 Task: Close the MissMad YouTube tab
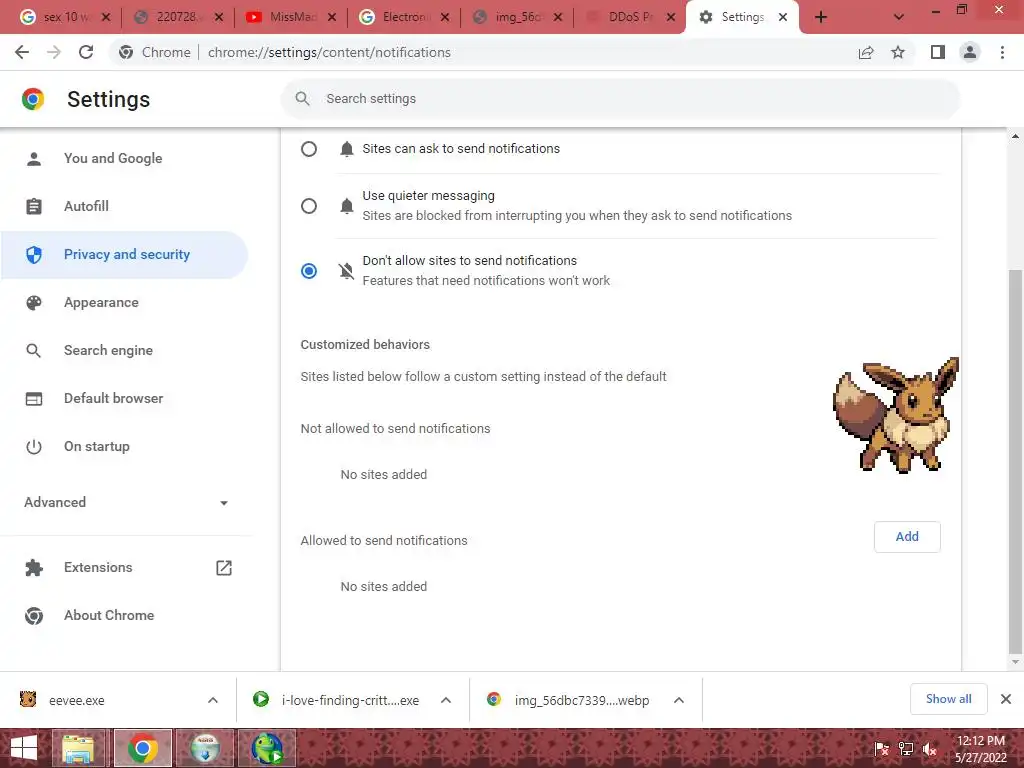point(332,18)
